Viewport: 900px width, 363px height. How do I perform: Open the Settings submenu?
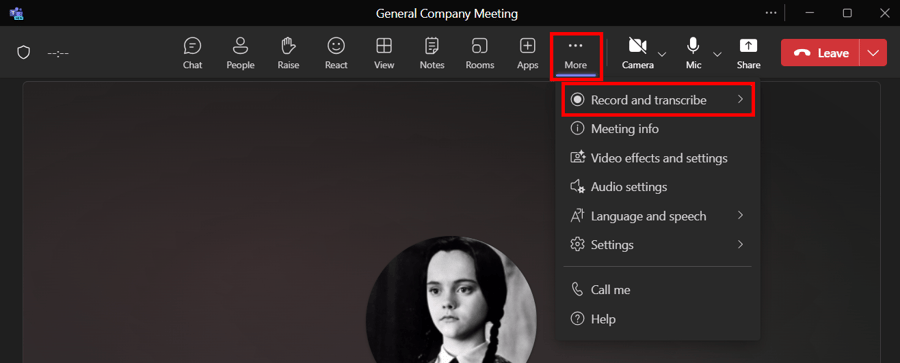(x=657, y=245)
